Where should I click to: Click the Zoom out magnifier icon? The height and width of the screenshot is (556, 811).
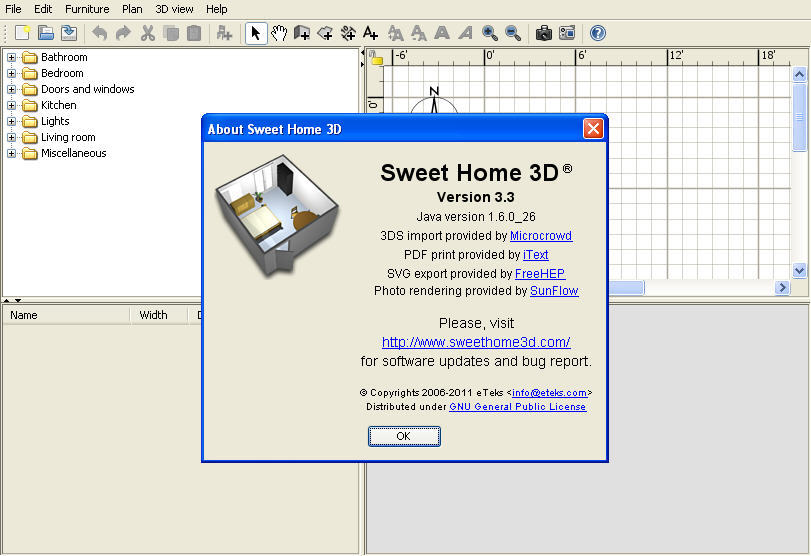pyautogui.click(x=513, y=33)
